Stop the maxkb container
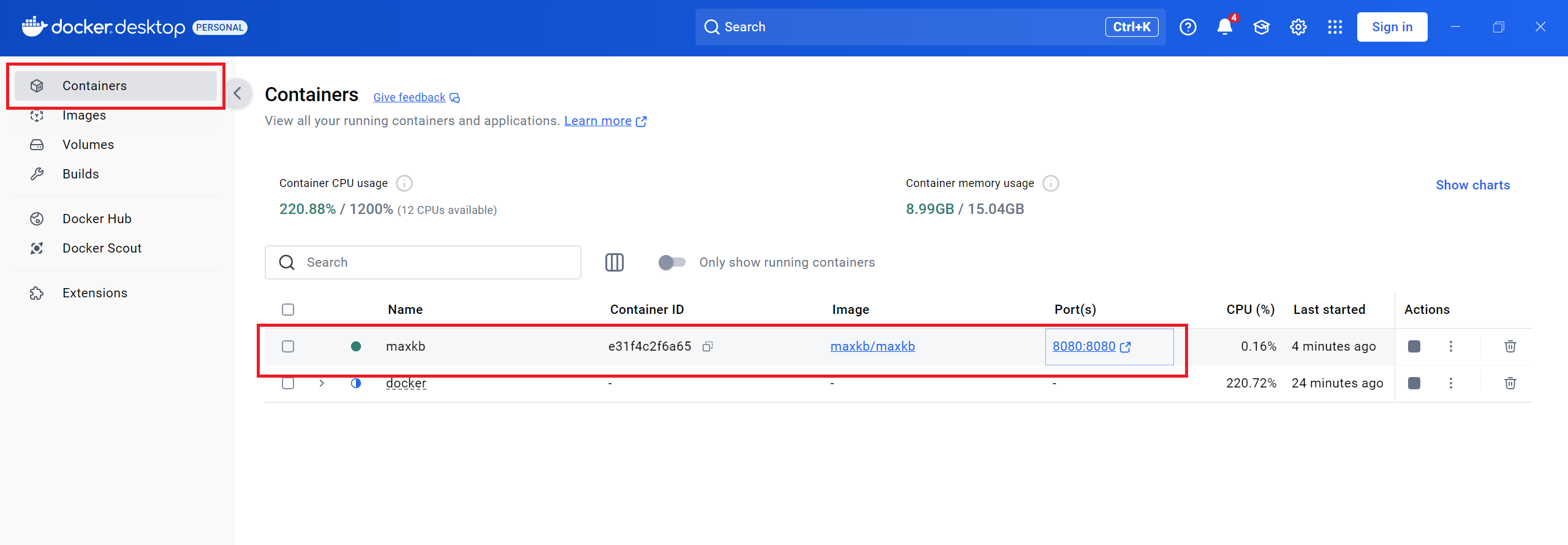 pos(1414,346)
